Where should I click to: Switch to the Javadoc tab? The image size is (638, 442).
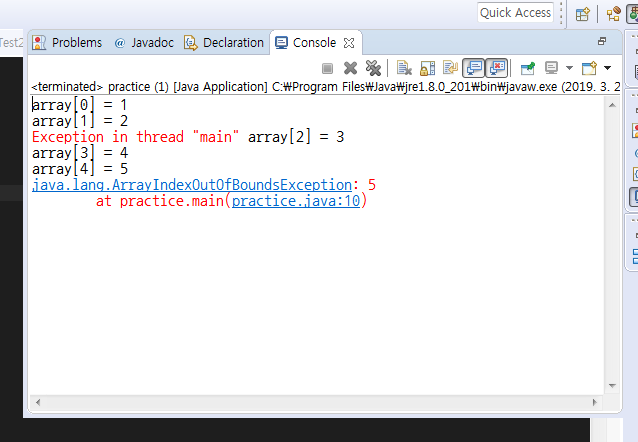point(144,43)
